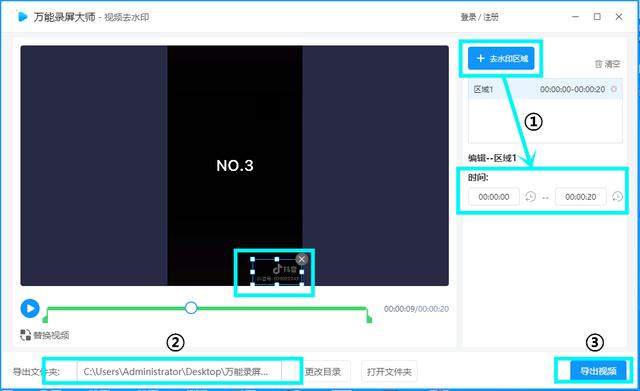Image resolution: width=640 pixels, height=391 pixels.
Task: Click the 去水印区域 add button
Action: pyautogui.click(x=501, y=58)
